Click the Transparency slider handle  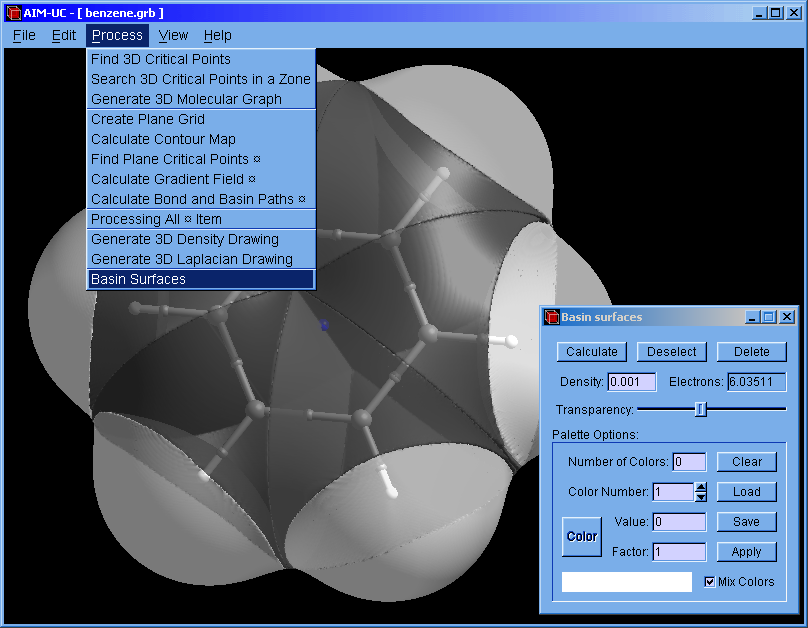point(700,409)
